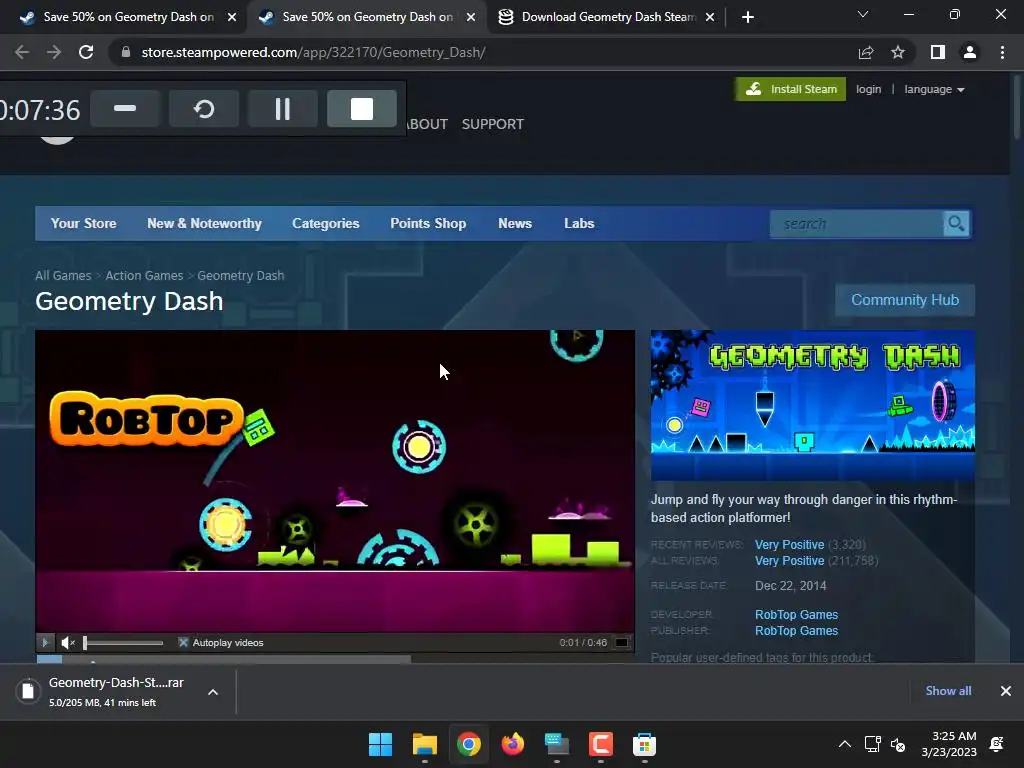Open the Labs tab
This screenshot has width=1024, height=768.
tap(579, 223)
